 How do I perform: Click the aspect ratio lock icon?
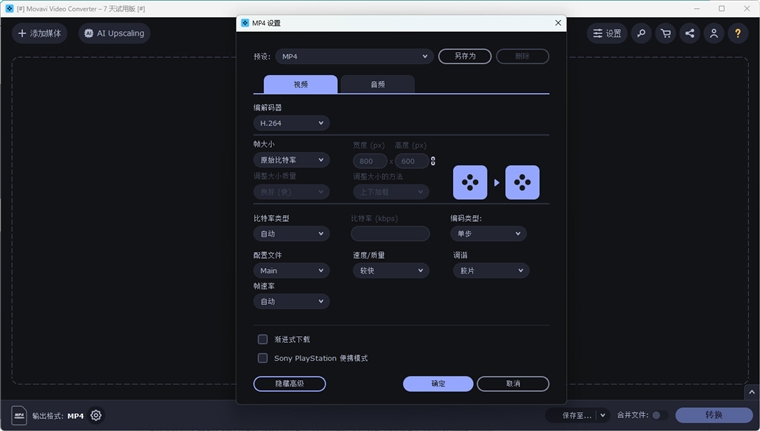click(x=433, y=161)
